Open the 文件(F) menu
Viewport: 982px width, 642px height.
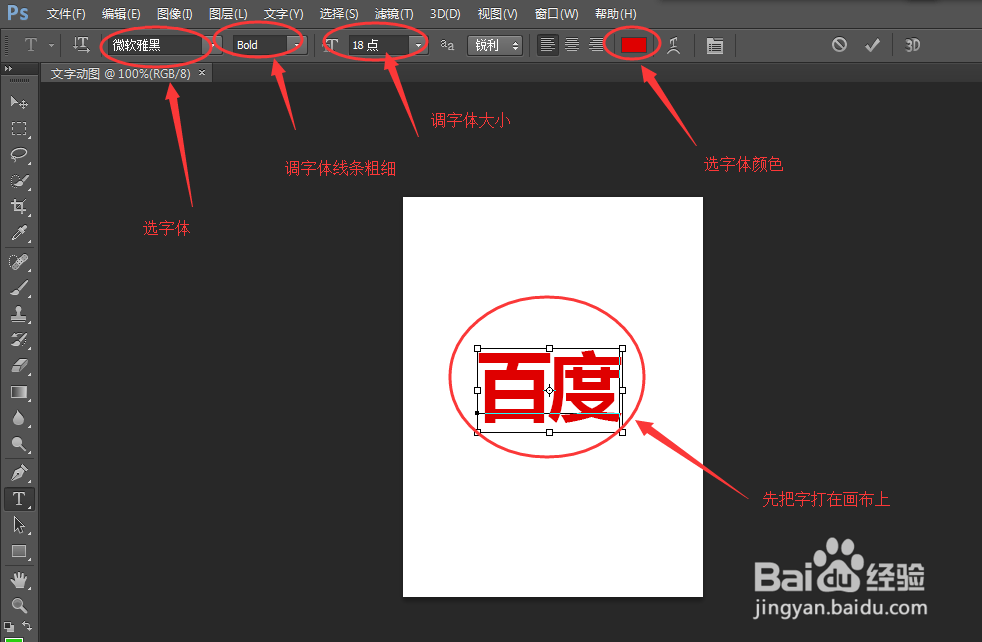(x=66, y=14)
